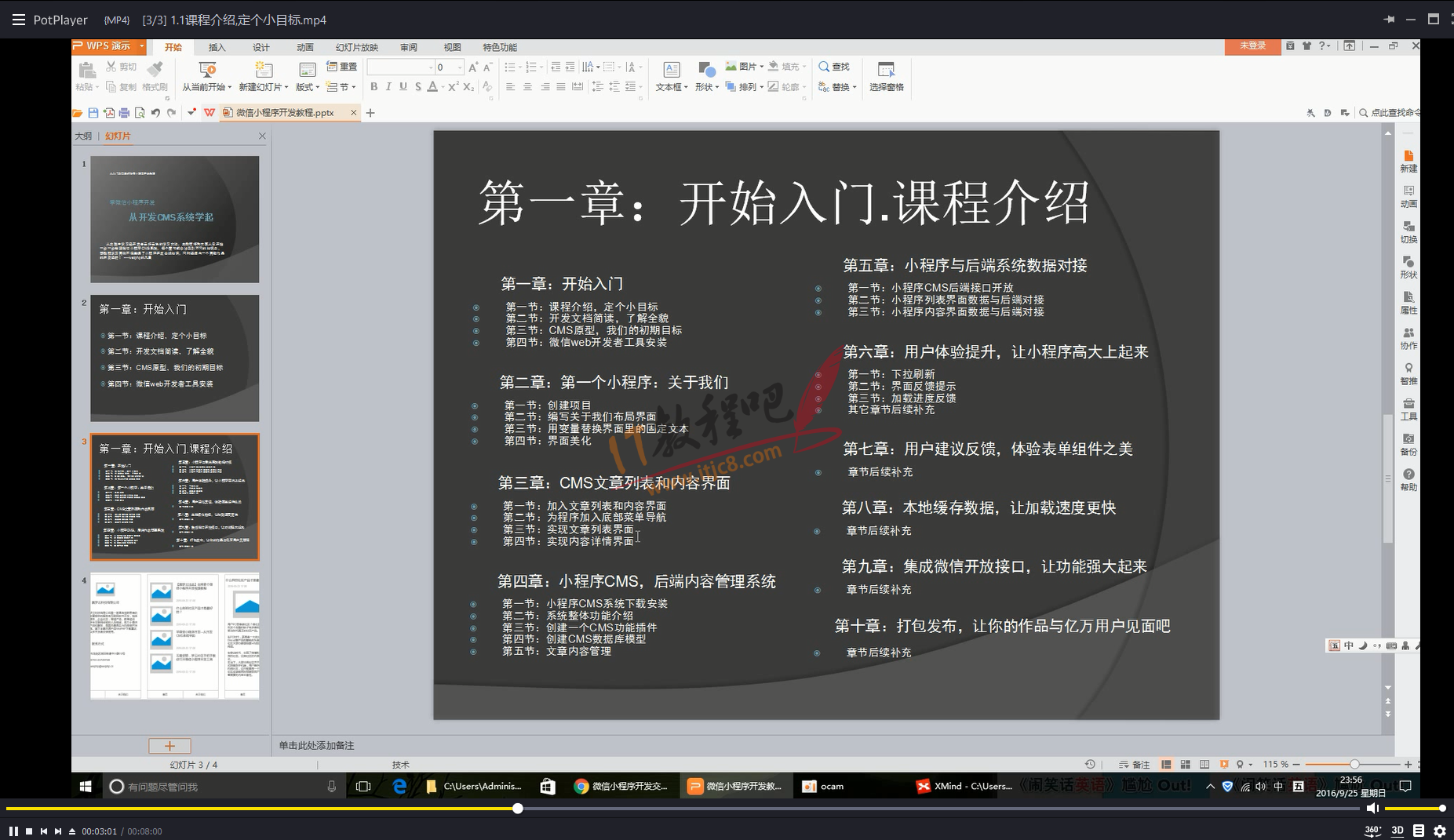
Task: Open the 动画 side panel icon
Action: pyautogui.click(x=1408, y=196)
